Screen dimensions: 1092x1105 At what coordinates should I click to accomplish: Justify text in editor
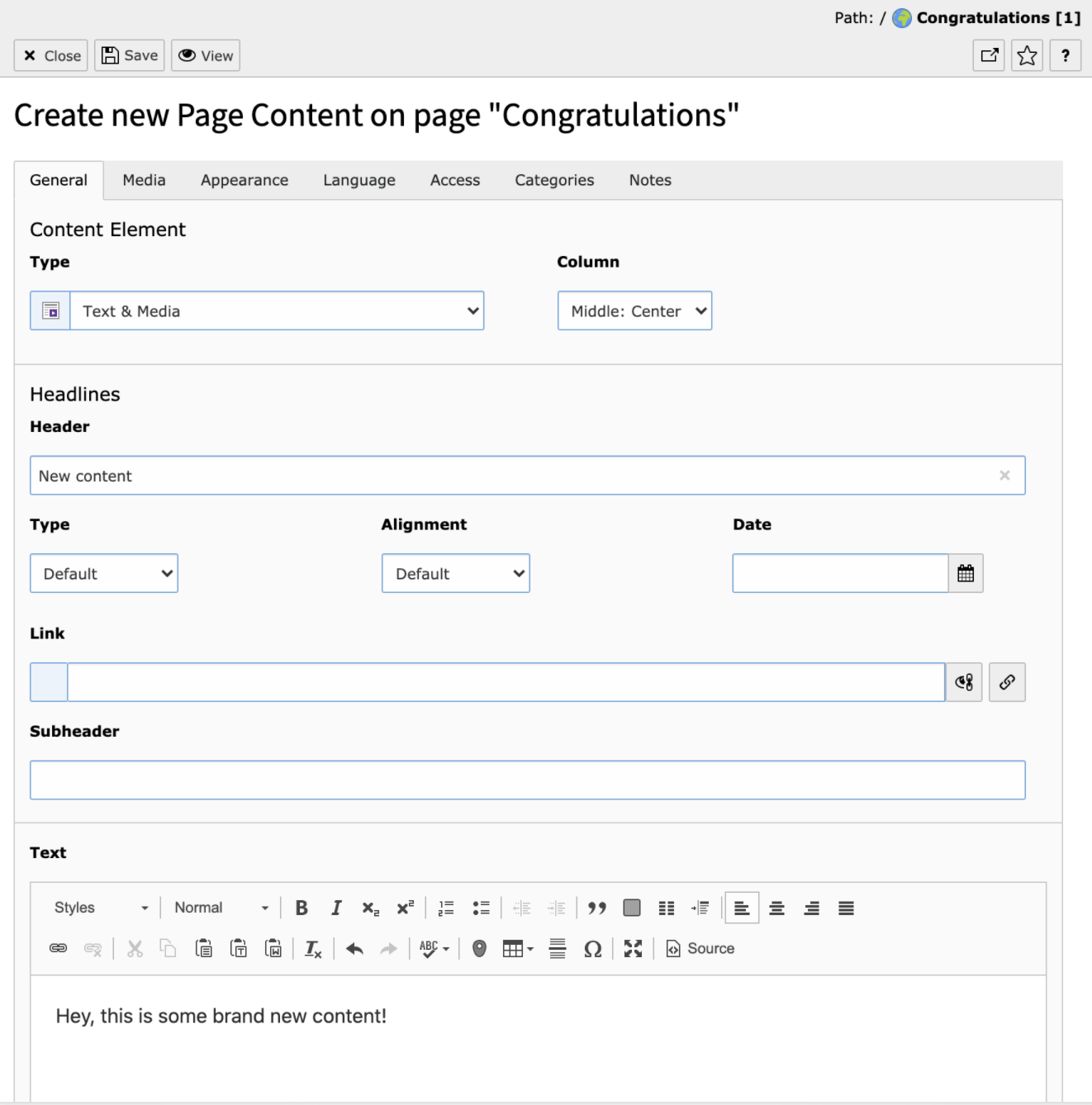pos(846,908)
